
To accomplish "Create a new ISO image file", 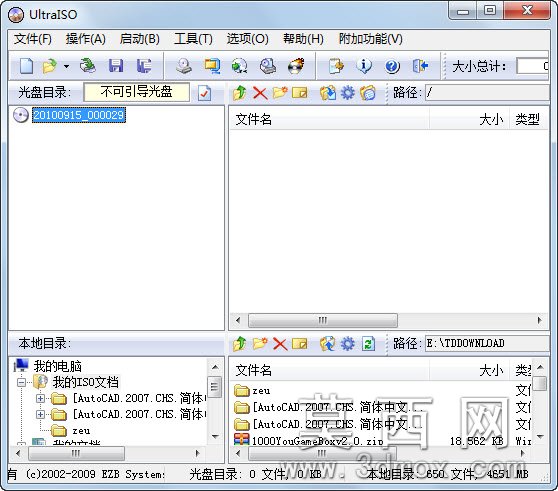I will point(26,66).
